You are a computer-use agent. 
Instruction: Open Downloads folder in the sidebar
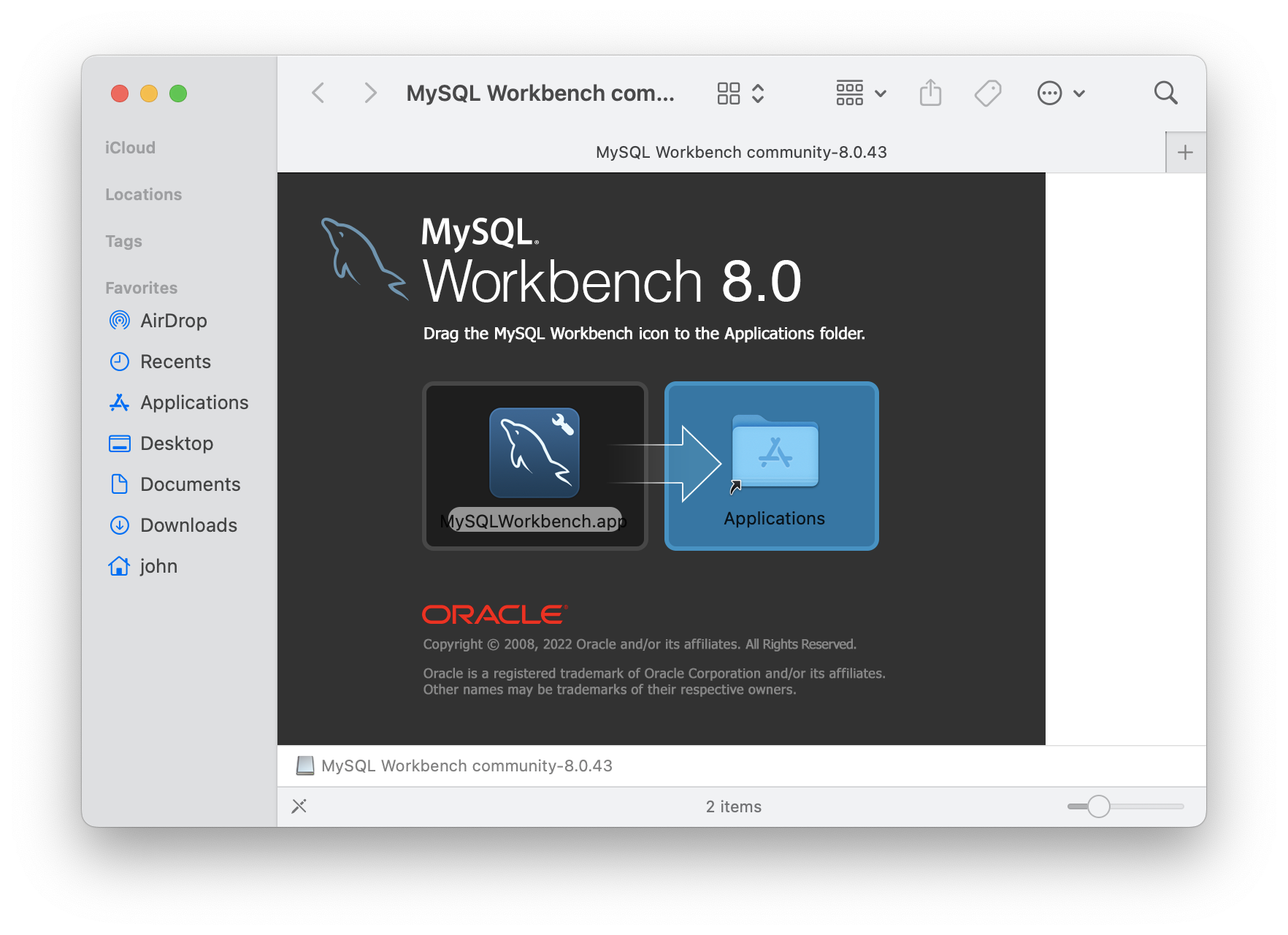pyautogui.click(x=188, y=525)
